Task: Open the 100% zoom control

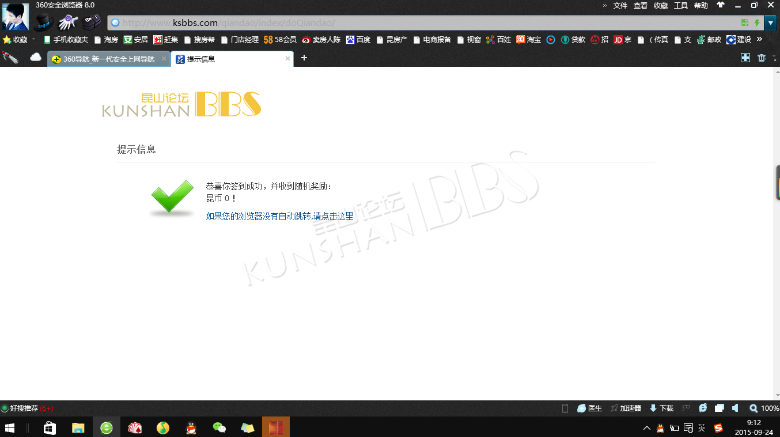Action: pos(765,408)
